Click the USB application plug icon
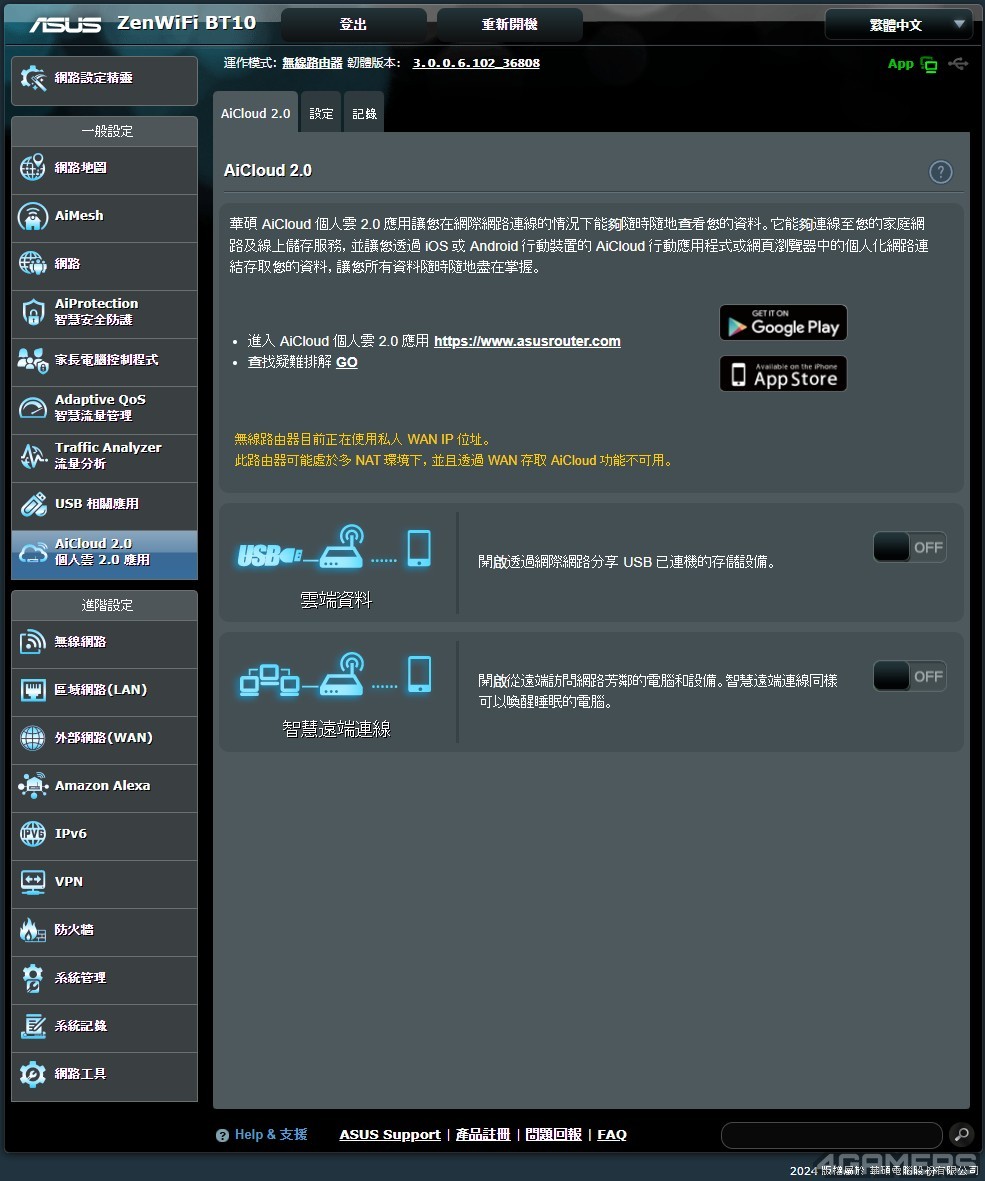 point(32,504)
